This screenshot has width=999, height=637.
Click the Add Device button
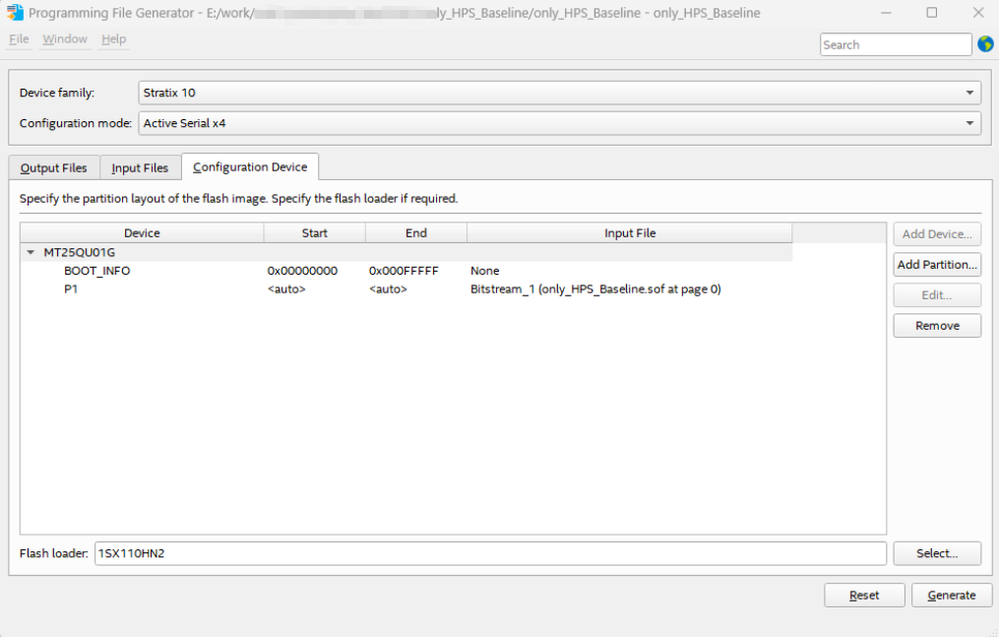[937, 234]
